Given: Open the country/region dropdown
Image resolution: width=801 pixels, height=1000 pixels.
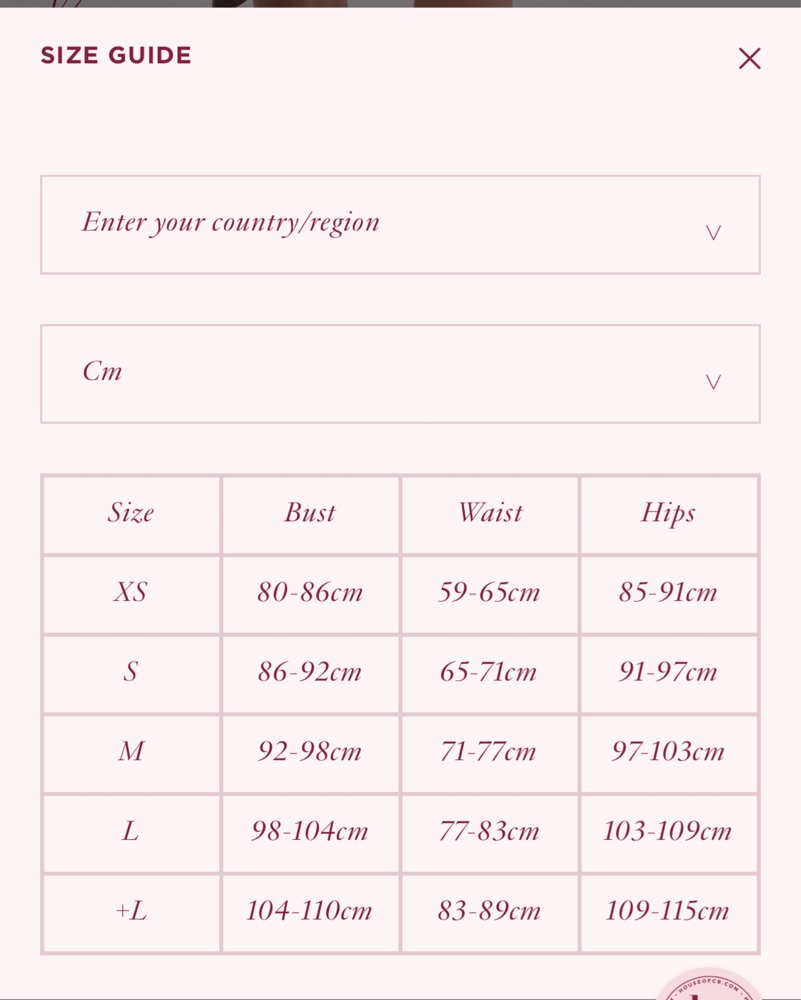Looking at the screenshot, I should [400, 224].
